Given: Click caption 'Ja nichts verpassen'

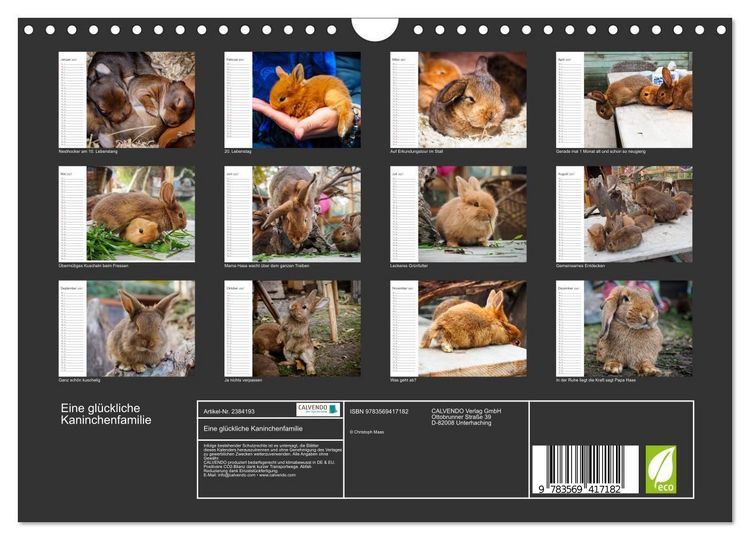Looking at the screenshot, I should (243, 380).
